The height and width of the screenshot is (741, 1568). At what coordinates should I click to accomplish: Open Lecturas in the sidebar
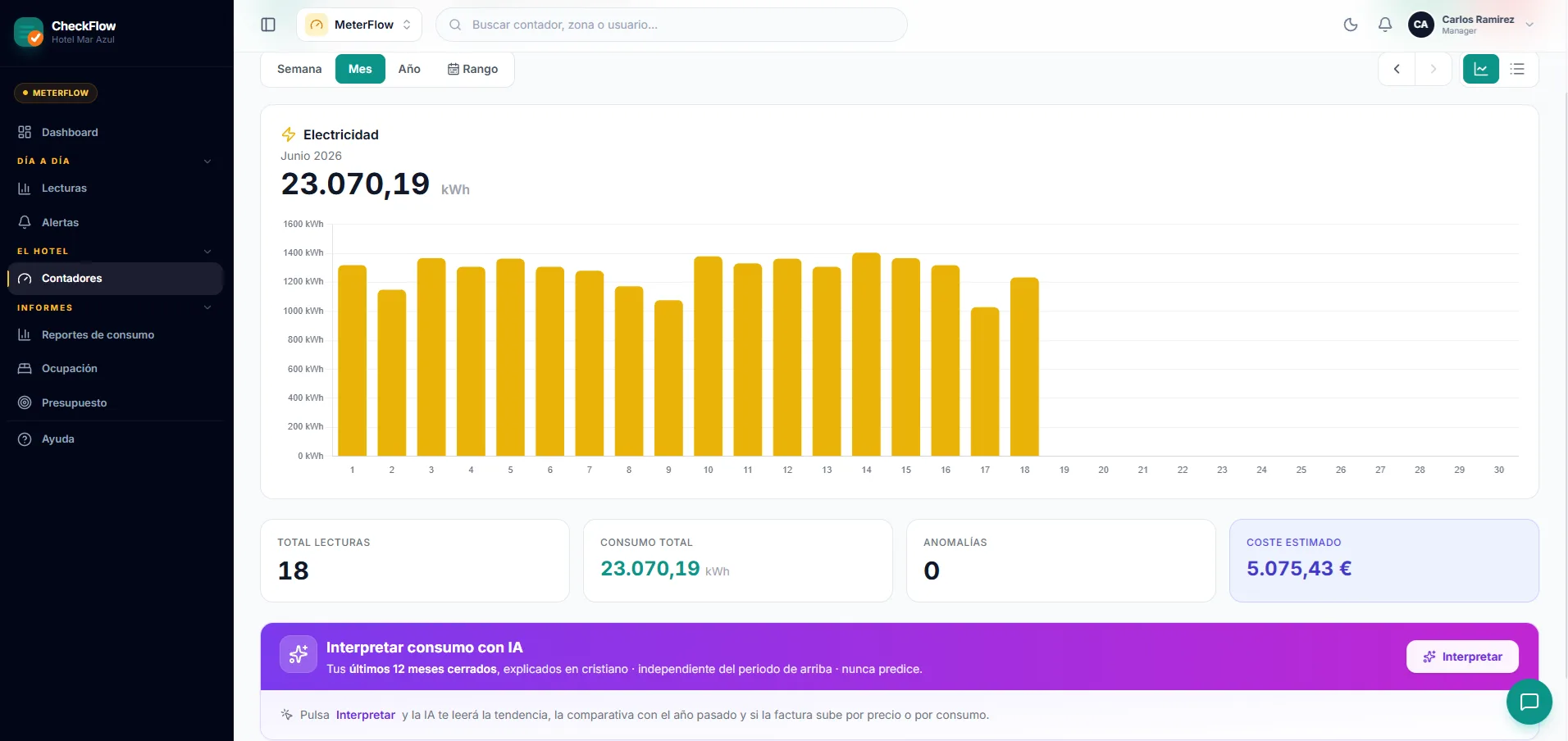(115, 188)
